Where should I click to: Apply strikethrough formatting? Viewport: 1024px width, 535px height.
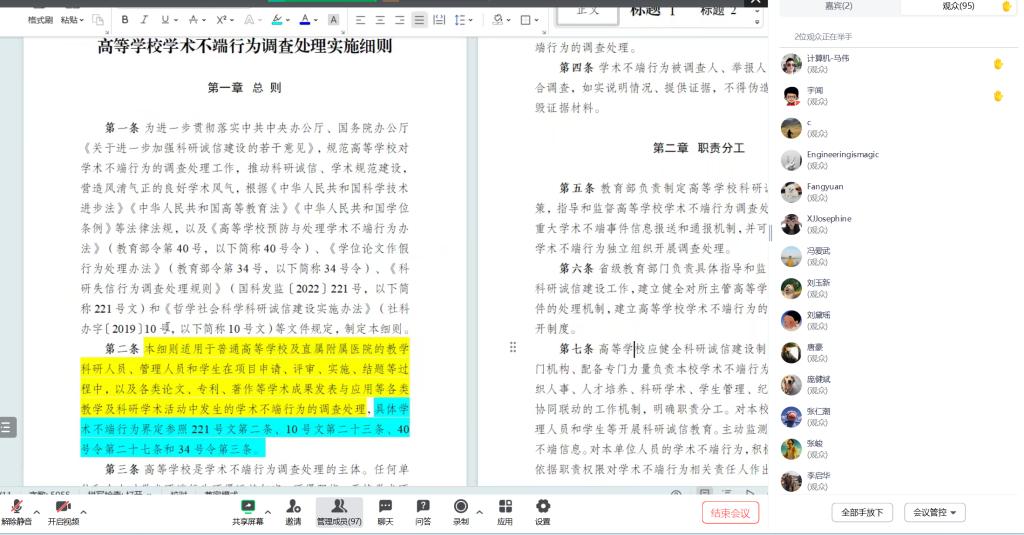(x=193, y=20)
